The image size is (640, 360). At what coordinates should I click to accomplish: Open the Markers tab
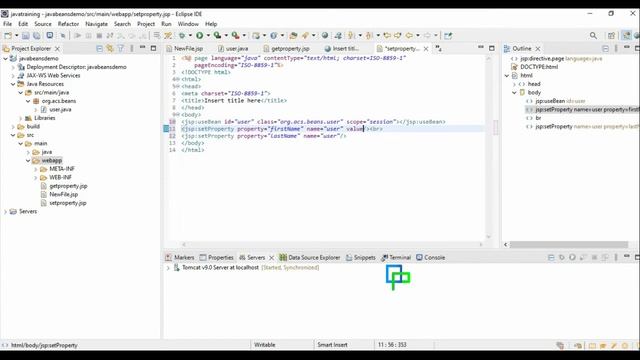(x=180, y=258)
